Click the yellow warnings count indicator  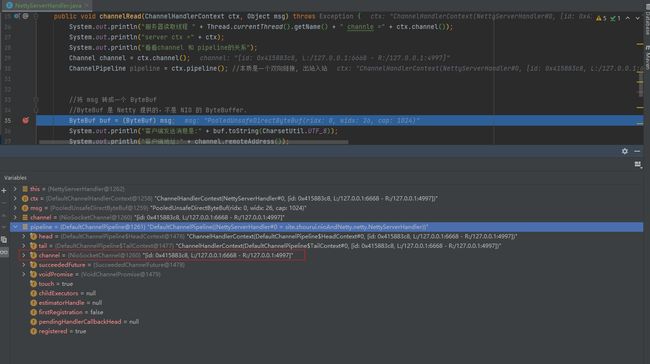601,18
